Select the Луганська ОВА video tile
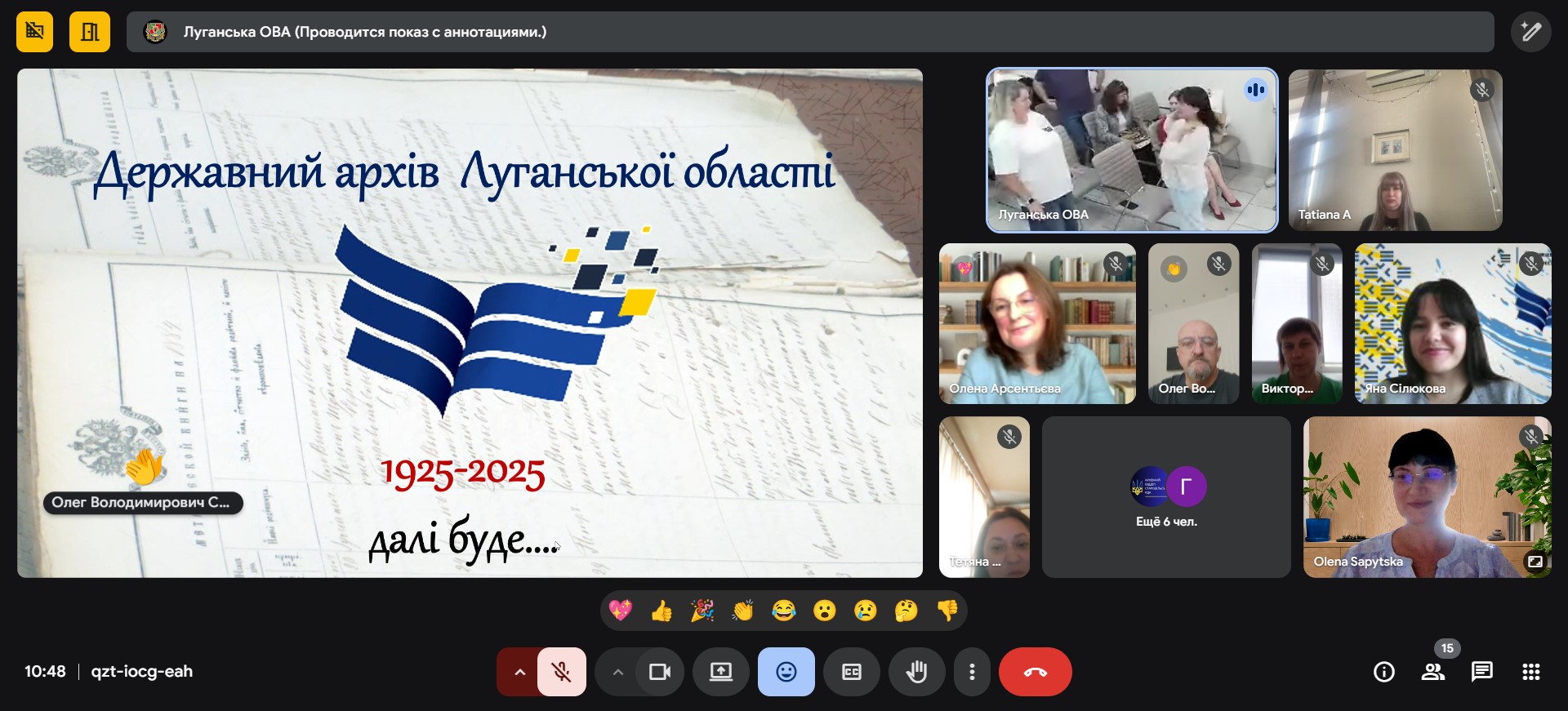 coord(1132,150)
